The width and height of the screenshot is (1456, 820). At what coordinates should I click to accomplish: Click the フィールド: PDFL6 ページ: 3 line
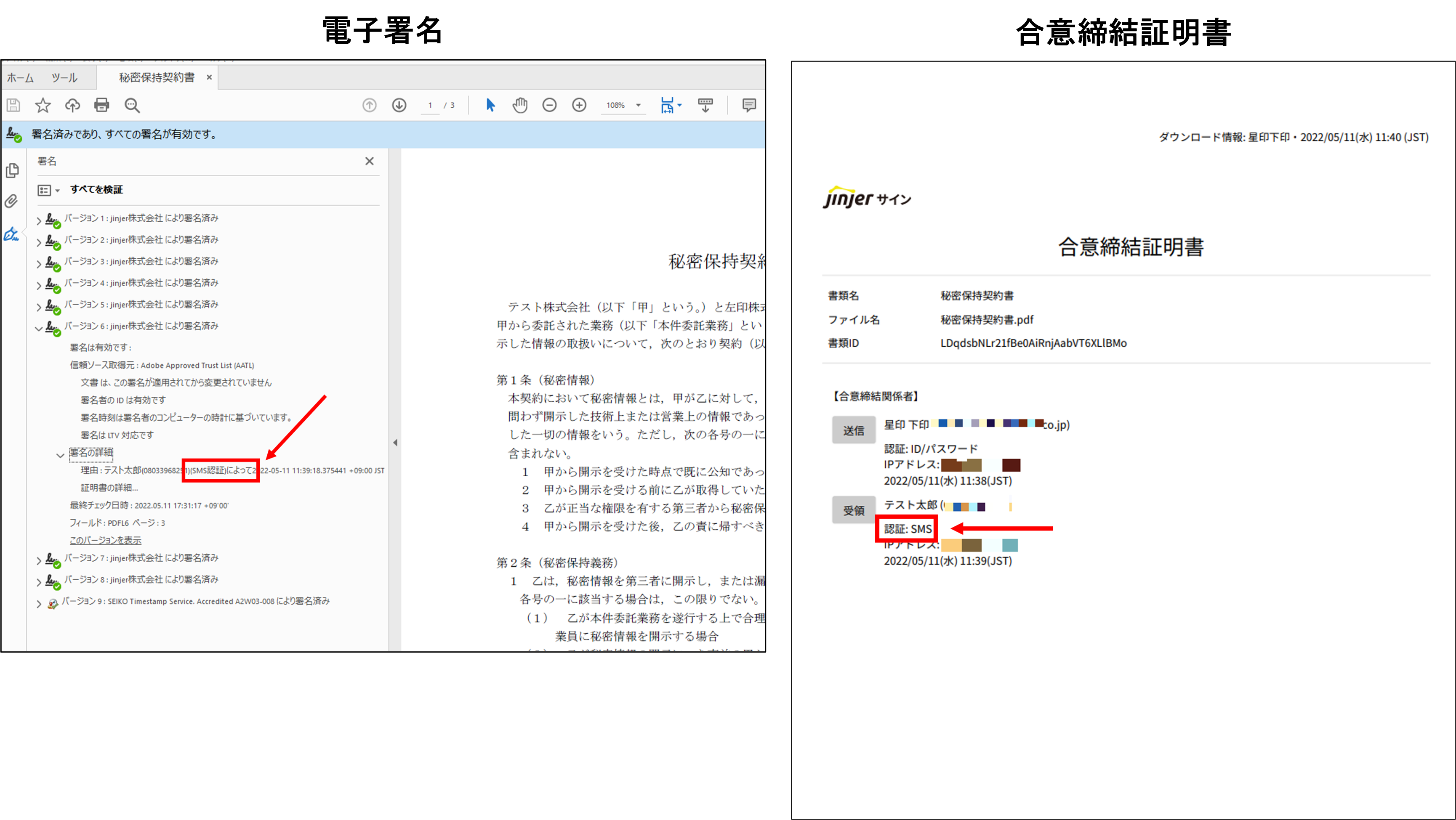pyautogui.click(x=117, y=523)
